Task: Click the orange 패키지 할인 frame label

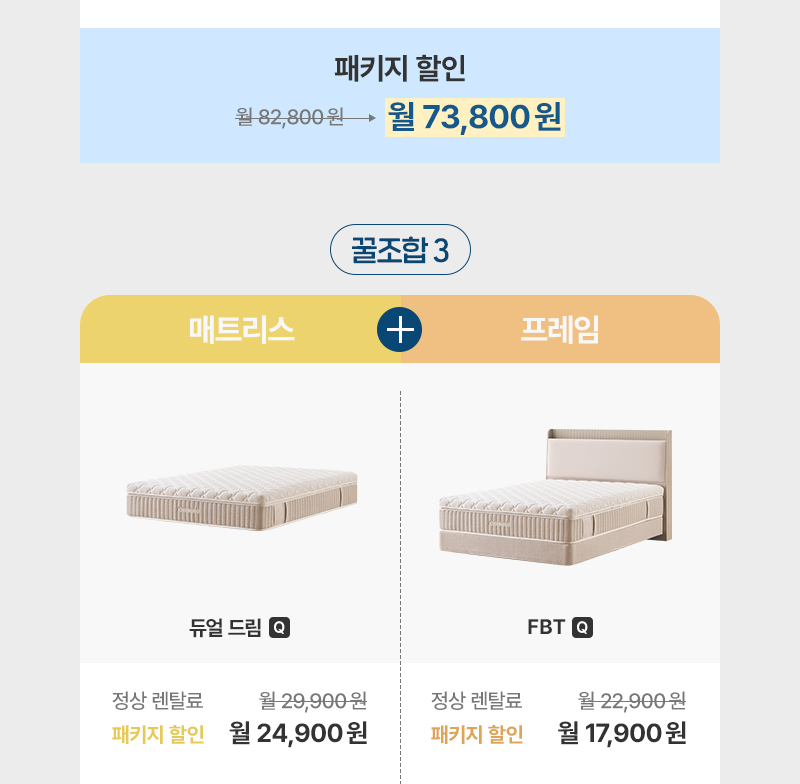Action: (477, 735)
